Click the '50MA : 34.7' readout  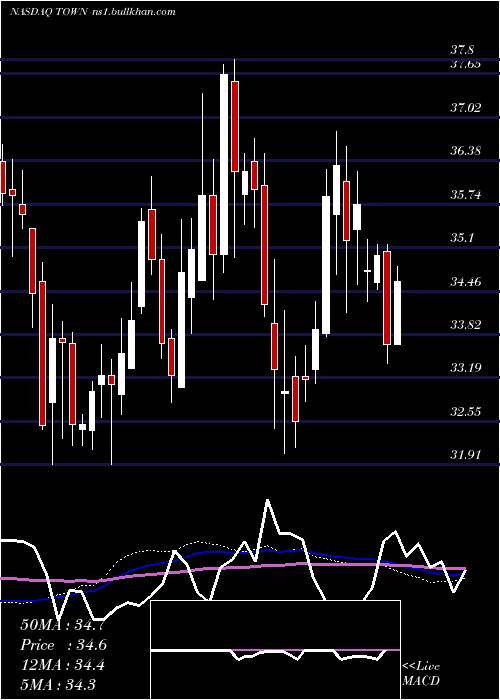click(x=62, y=625)
